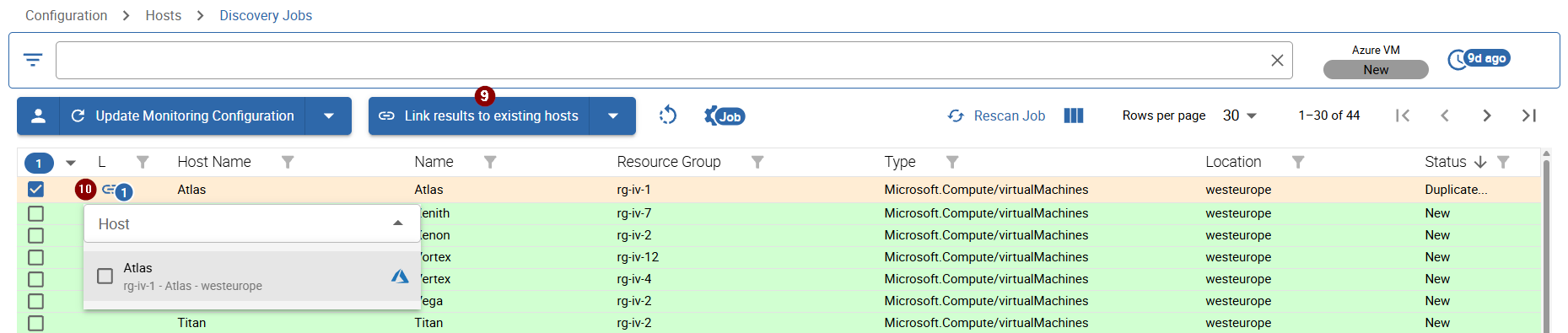Filter the Location column
Screen dimensions: 1568x333
[x=1298, y=162]
